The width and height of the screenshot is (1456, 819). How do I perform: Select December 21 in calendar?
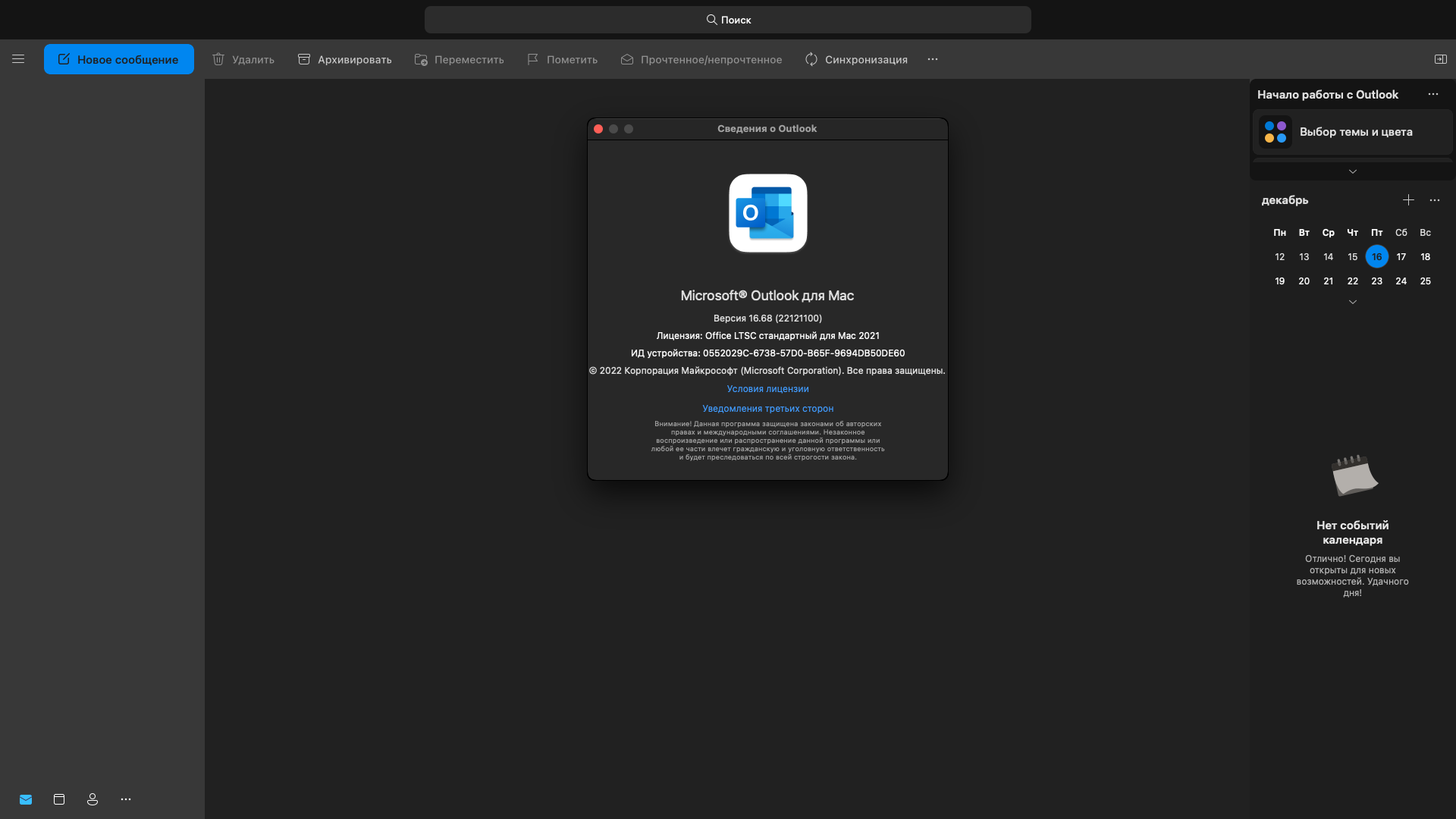click(x=1329, y=281)
